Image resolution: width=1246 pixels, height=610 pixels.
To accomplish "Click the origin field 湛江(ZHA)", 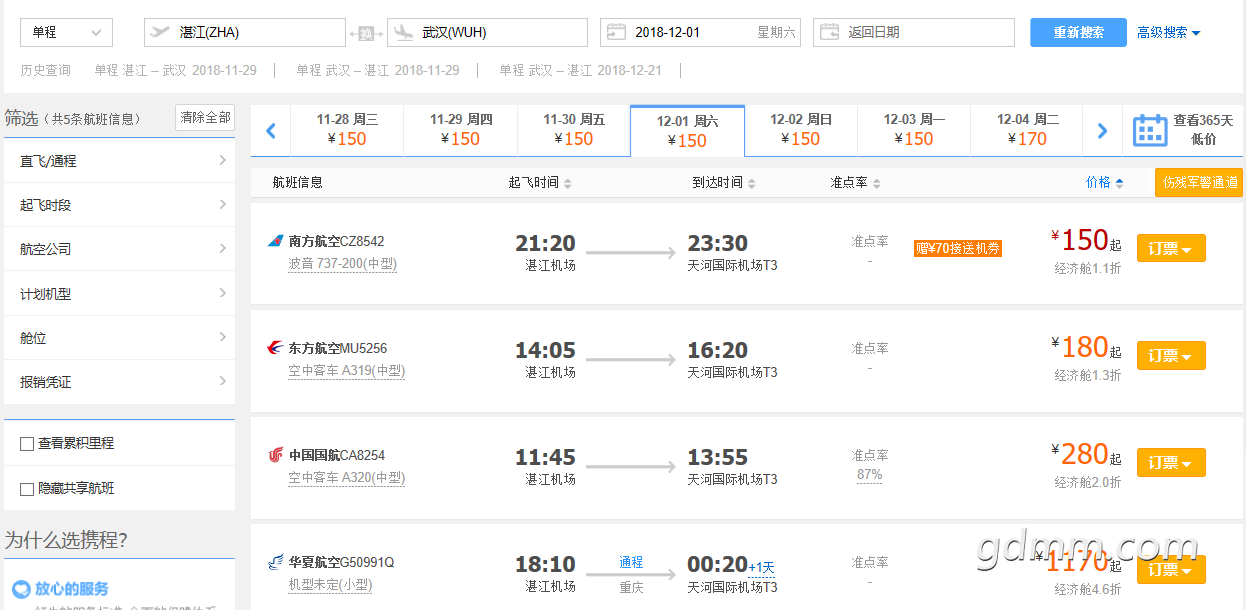I will (x=245, y=32).
